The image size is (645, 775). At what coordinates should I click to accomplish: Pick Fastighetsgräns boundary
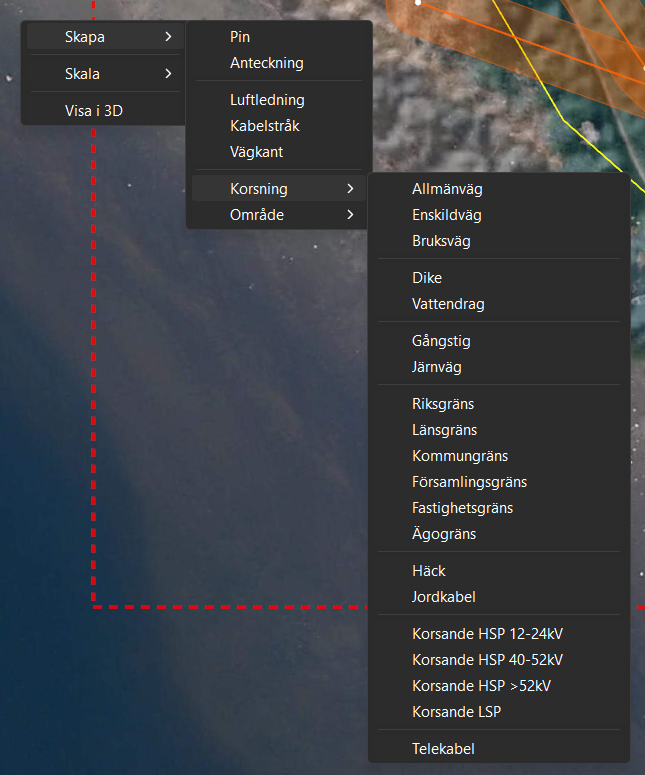pos(499,508)
